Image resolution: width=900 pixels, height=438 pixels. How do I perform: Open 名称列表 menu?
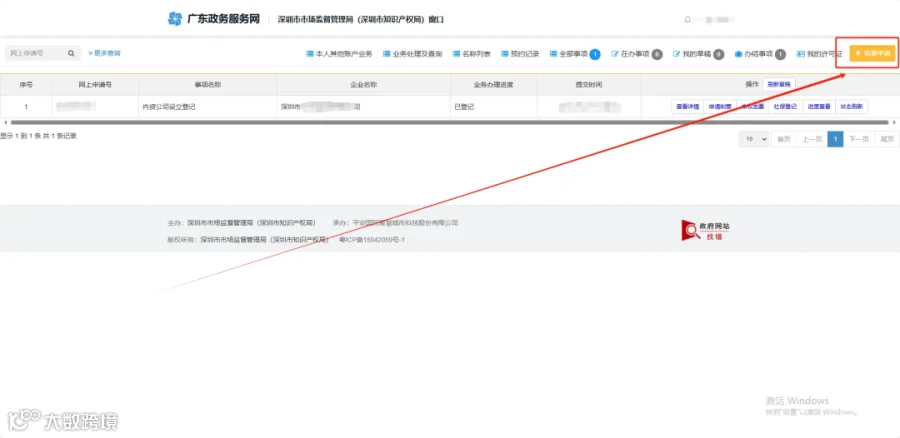pyautogui.click(x=471, y=54)
